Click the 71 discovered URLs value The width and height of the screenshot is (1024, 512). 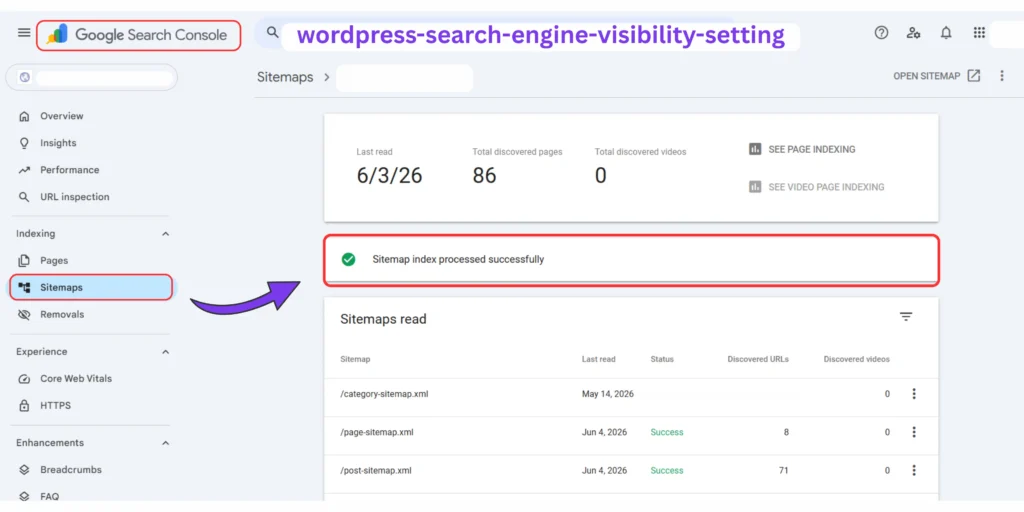point(784,470)
